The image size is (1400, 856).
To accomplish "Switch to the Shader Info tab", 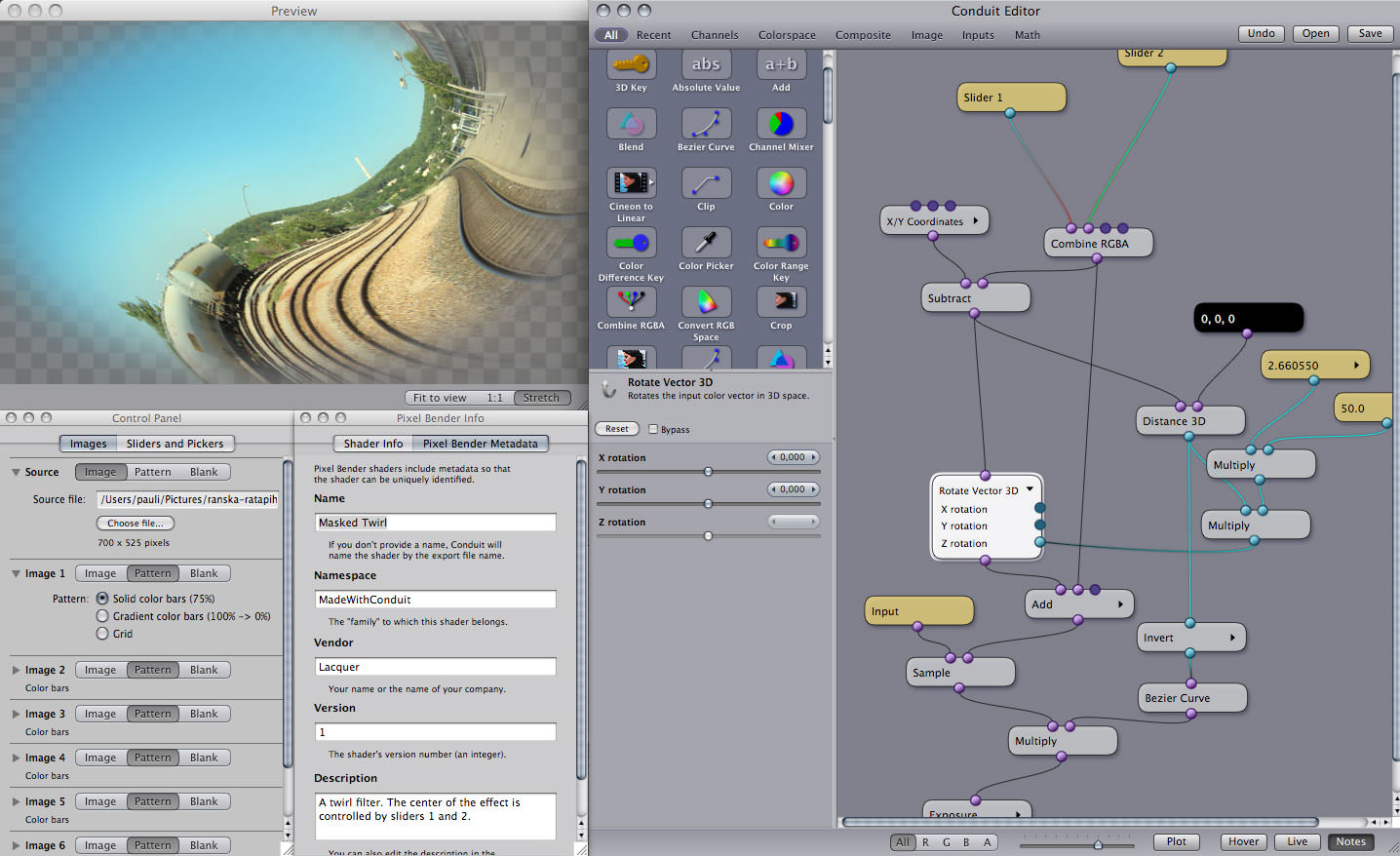I will [x=373, y=444].
